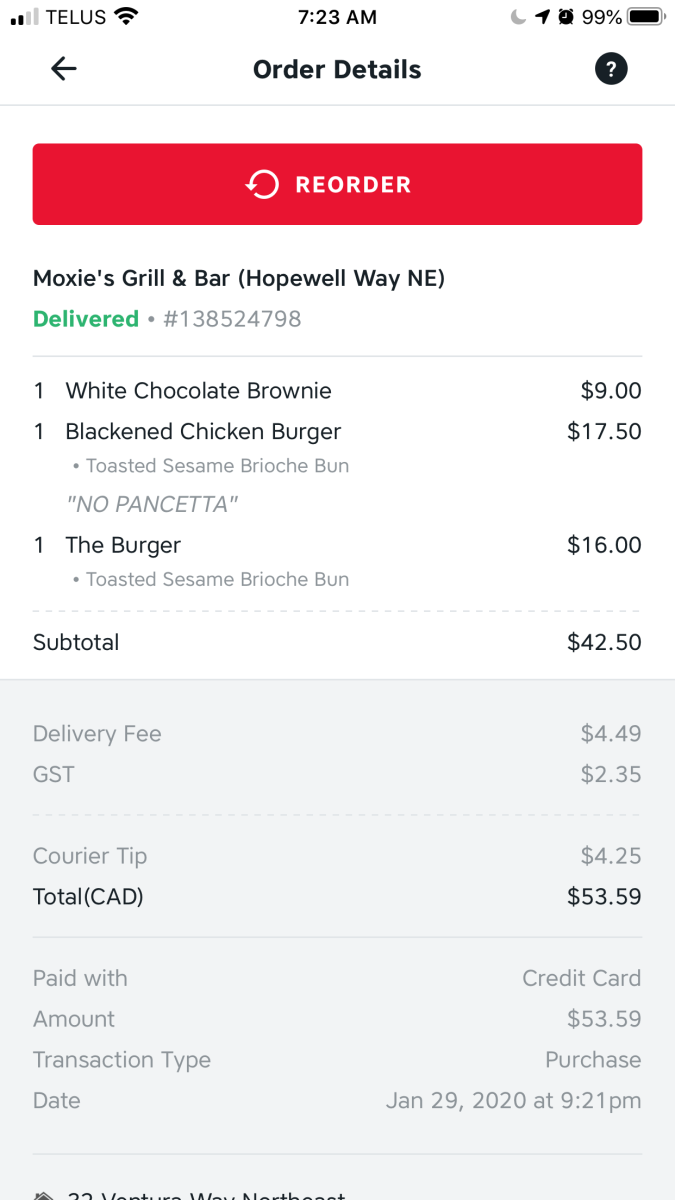Tap the order number #138524798
The height and width of the screenshot is (1200, 675).
232,319
